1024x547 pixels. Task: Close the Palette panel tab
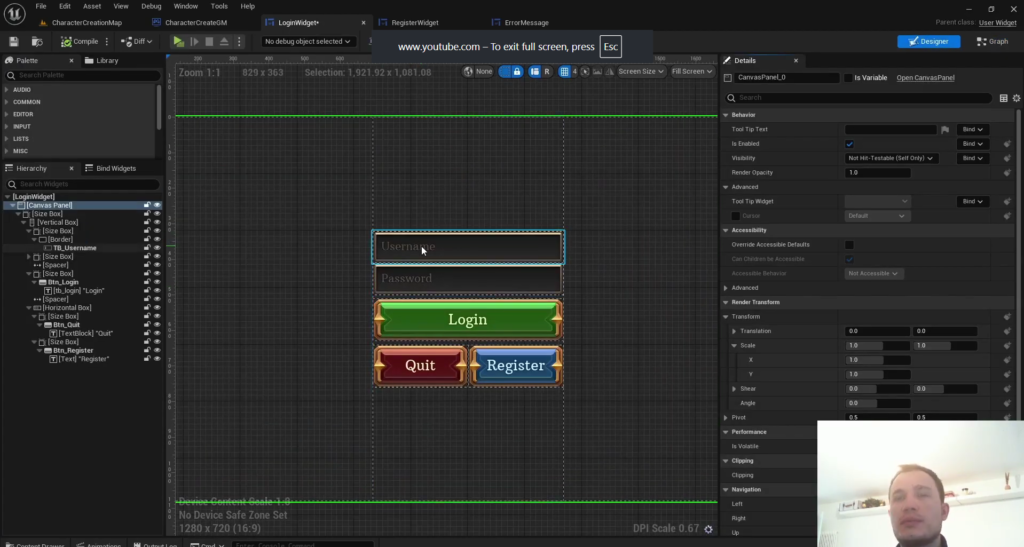[72, 61]
